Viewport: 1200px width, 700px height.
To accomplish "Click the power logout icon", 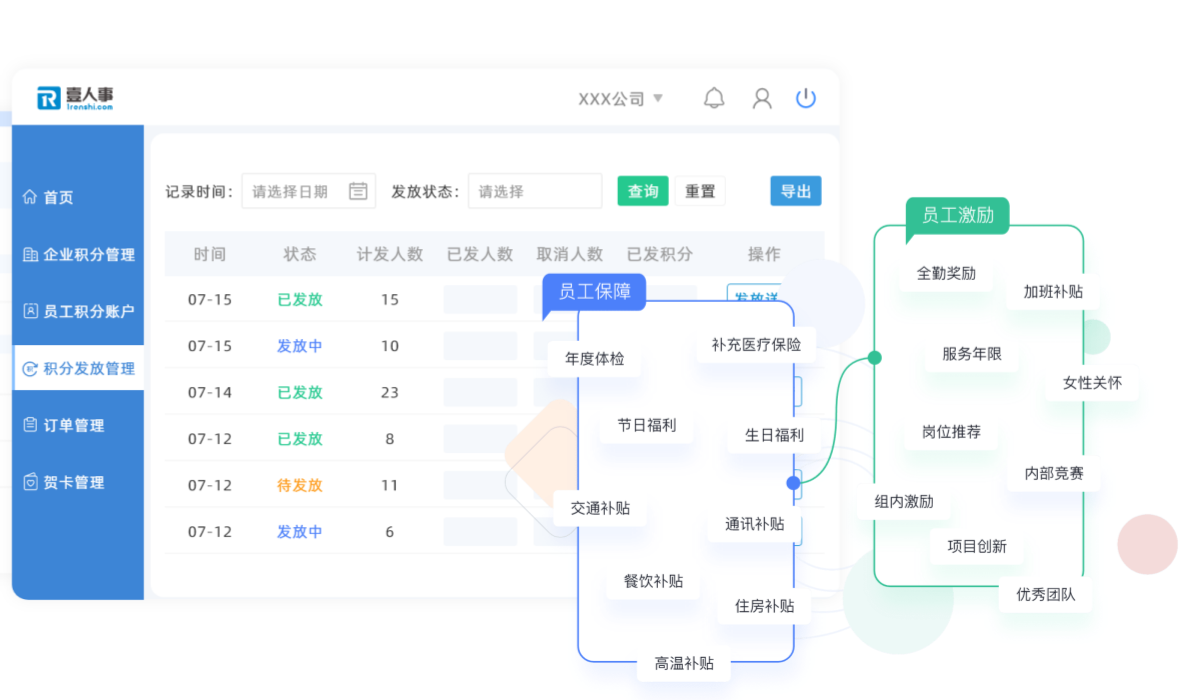I will (x=806, y=98).
